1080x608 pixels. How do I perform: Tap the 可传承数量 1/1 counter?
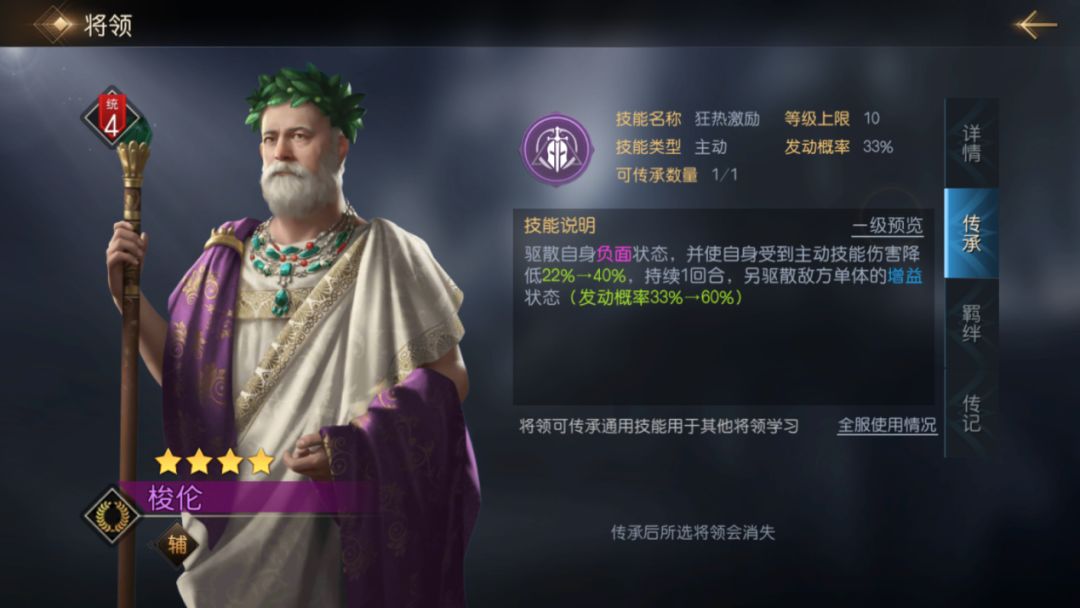[x=676, y=175]
